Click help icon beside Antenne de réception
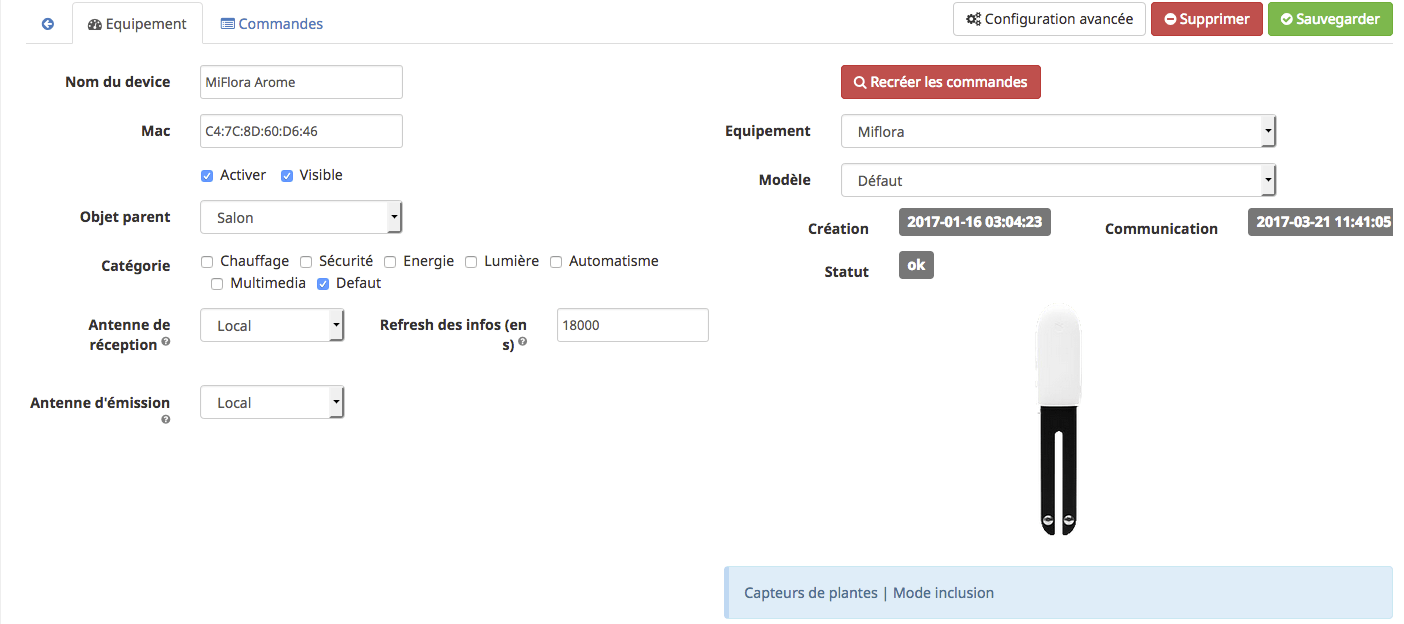 point(166,342)
